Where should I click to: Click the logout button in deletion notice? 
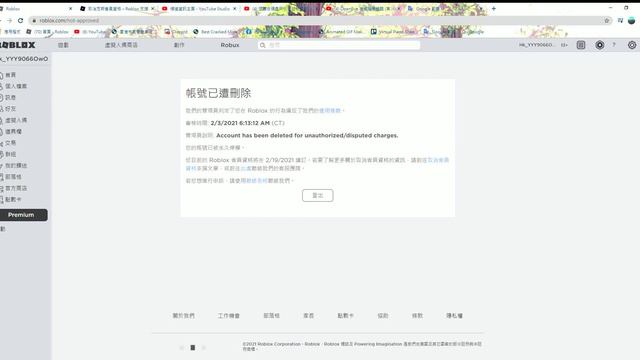click(x=318, y=196)
